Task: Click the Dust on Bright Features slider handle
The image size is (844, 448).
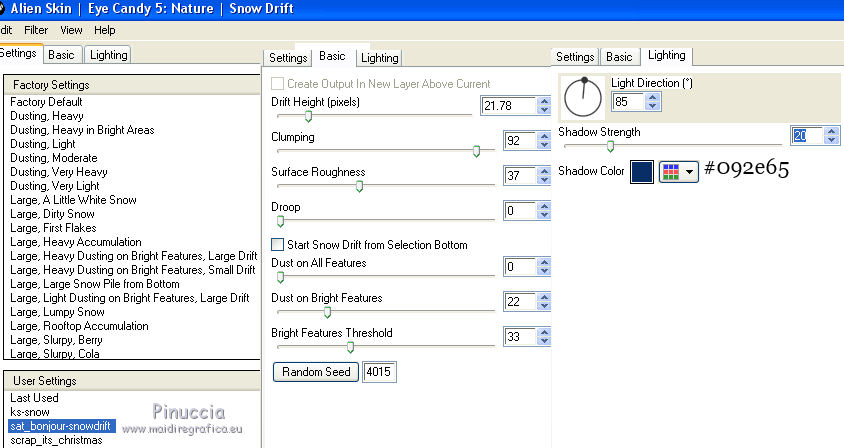Action: (x=327, y=312)
